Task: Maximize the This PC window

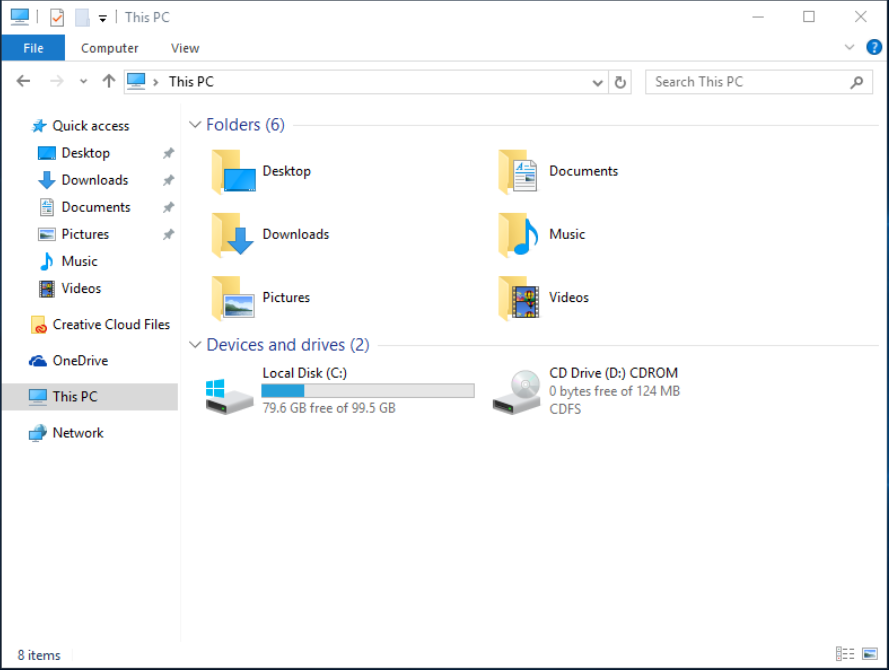Action: coord(808,17)
